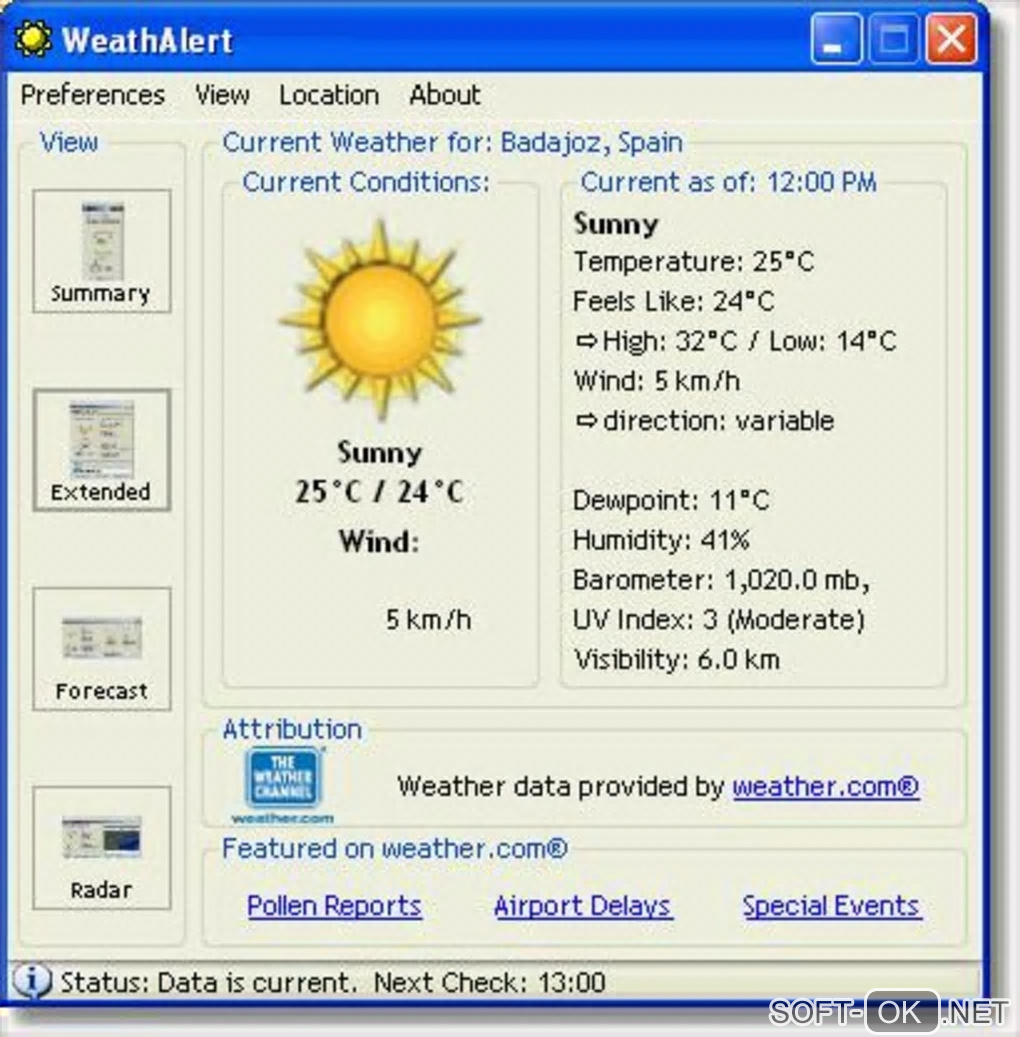Show the Radar view

click(x=102, y=848)
